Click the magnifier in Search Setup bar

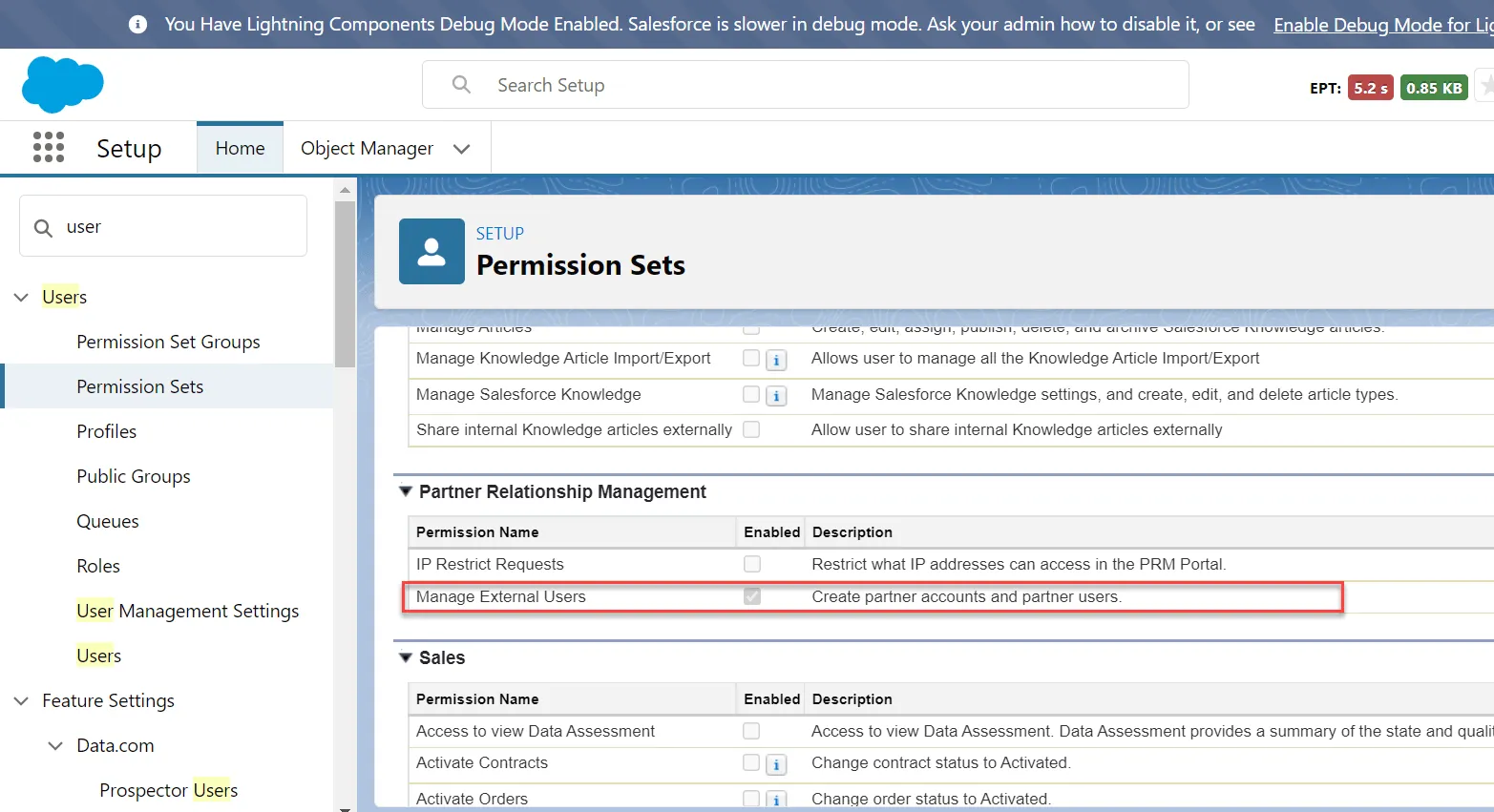(x=461, y=84)
